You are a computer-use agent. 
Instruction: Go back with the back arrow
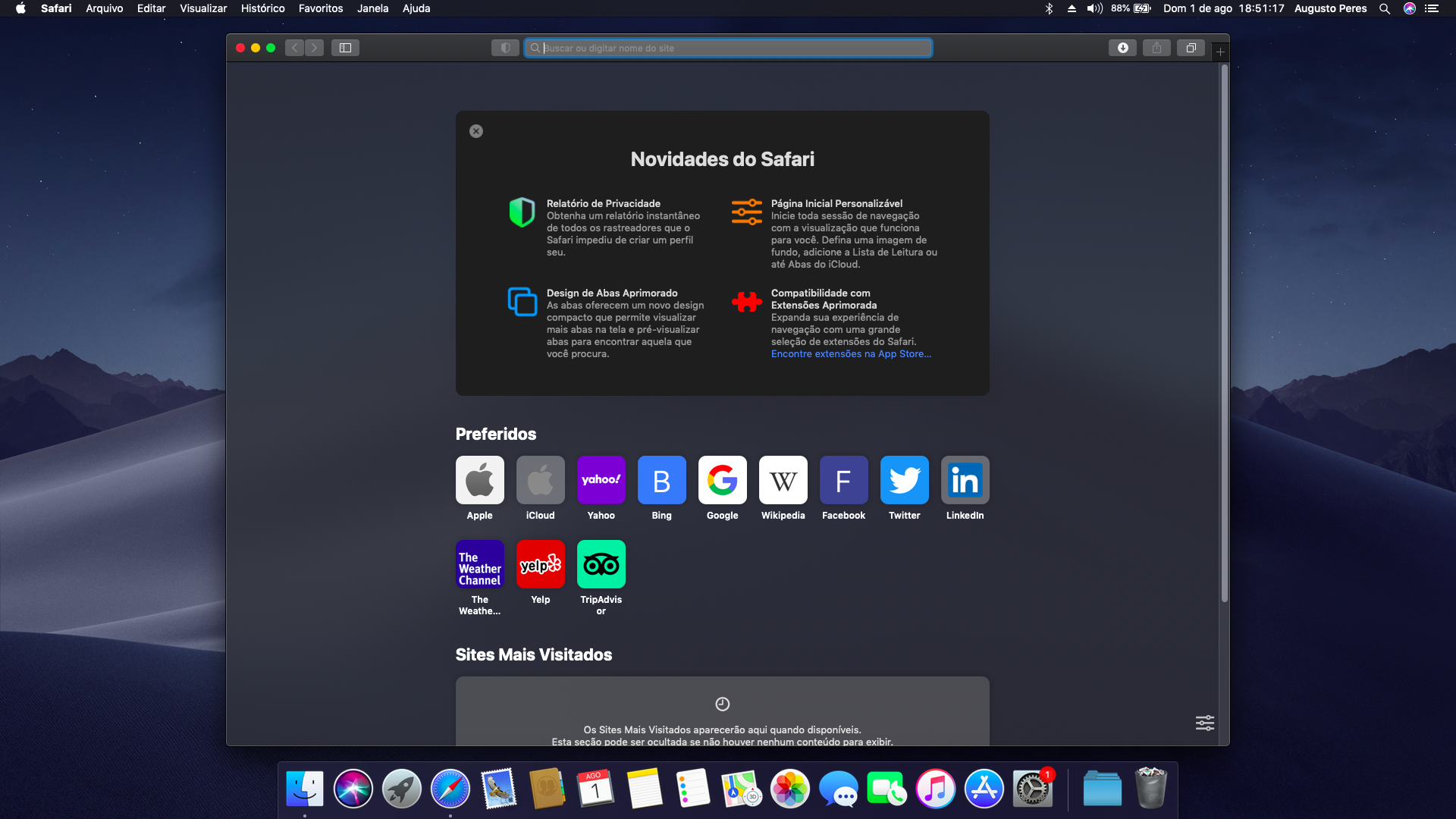coord(295,48)
